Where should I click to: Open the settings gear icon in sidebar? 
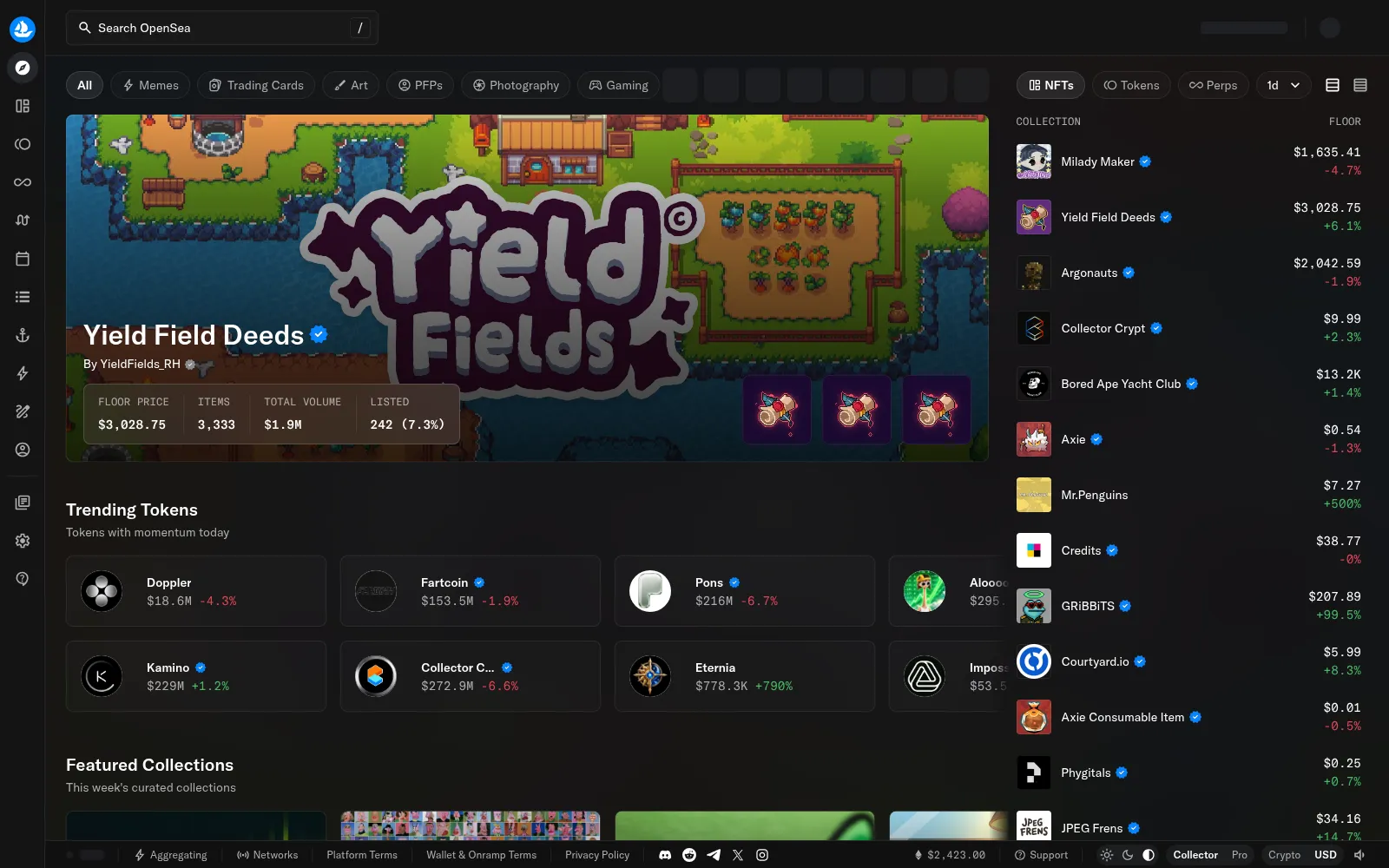(23, 541)
